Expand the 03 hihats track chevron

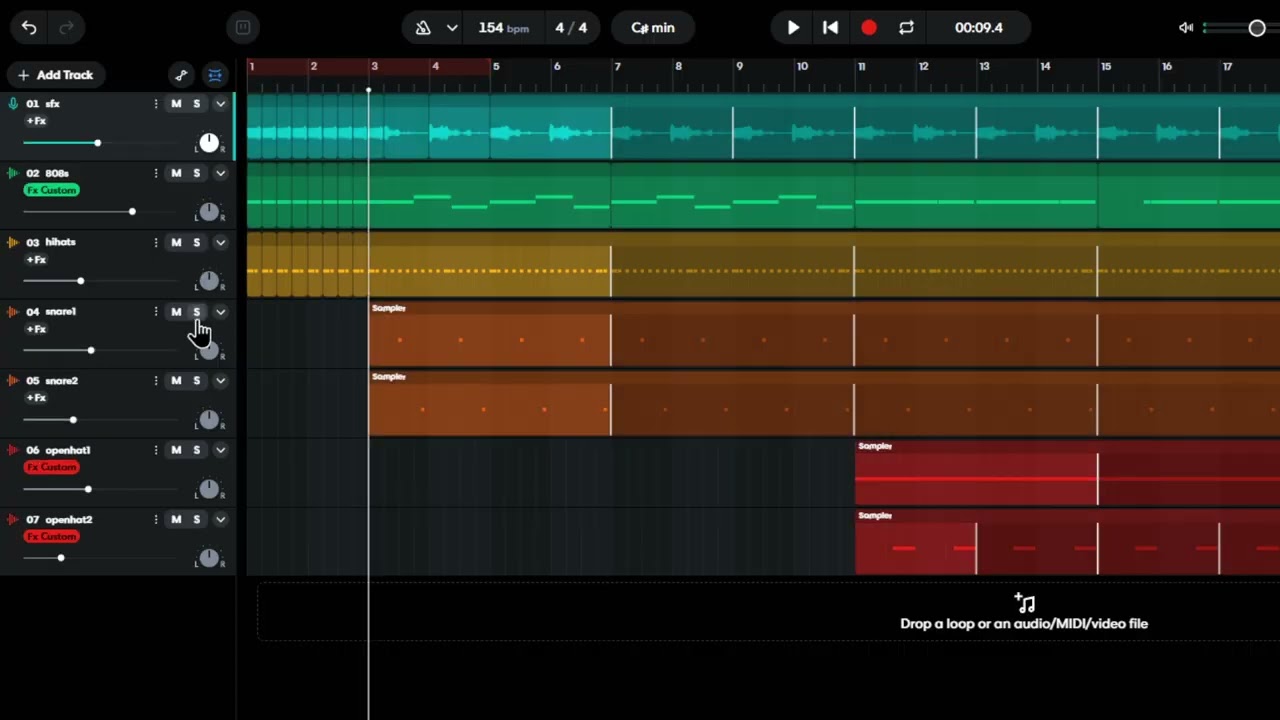click(220, 242)
